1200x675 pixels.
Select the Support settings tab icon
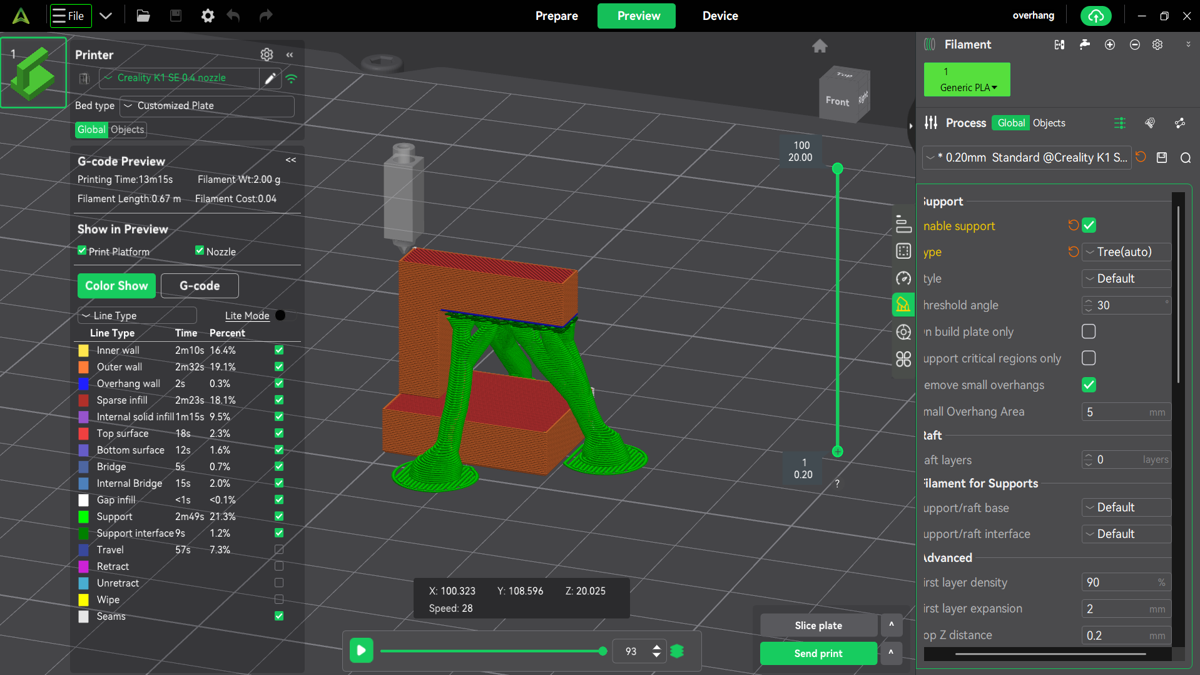click(903, 305)
